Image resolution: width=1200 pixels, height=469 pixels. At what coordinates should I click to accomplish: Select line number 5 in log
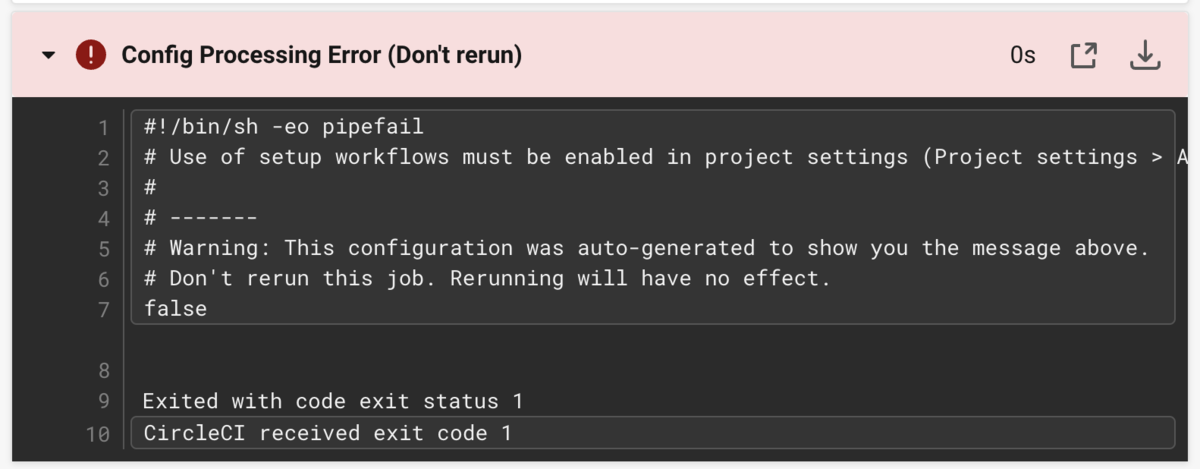pyautogui.click(x=102, y=248)
